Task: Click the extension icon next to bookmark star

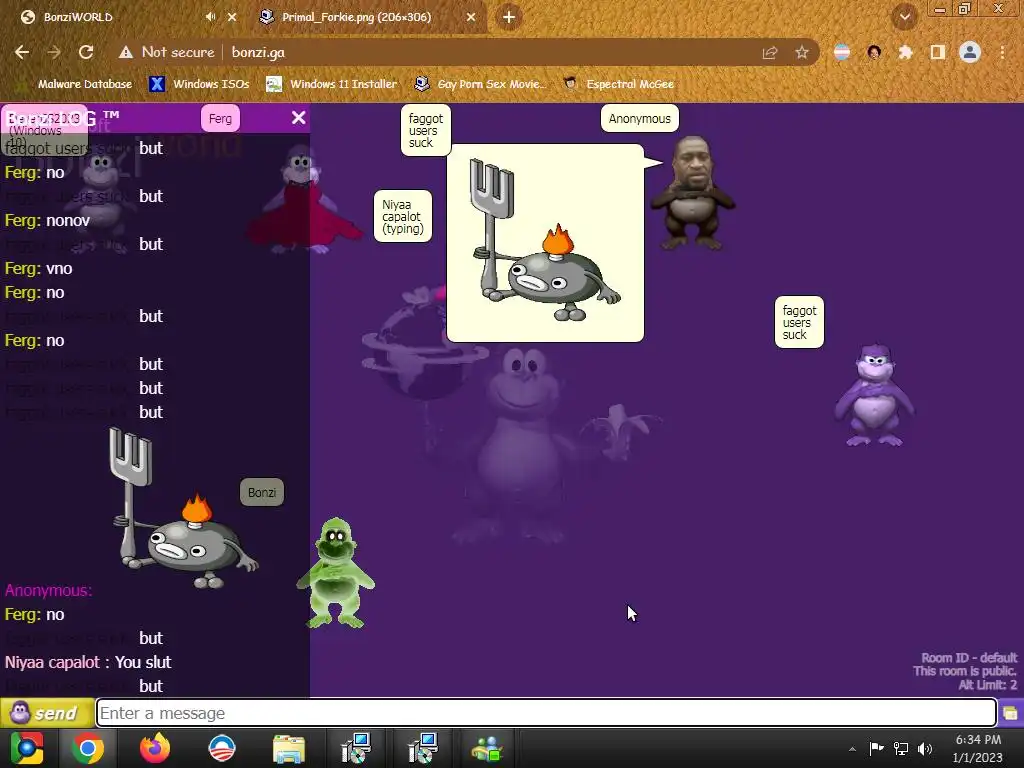Action: pyautogui.click(x=842, y=52)
